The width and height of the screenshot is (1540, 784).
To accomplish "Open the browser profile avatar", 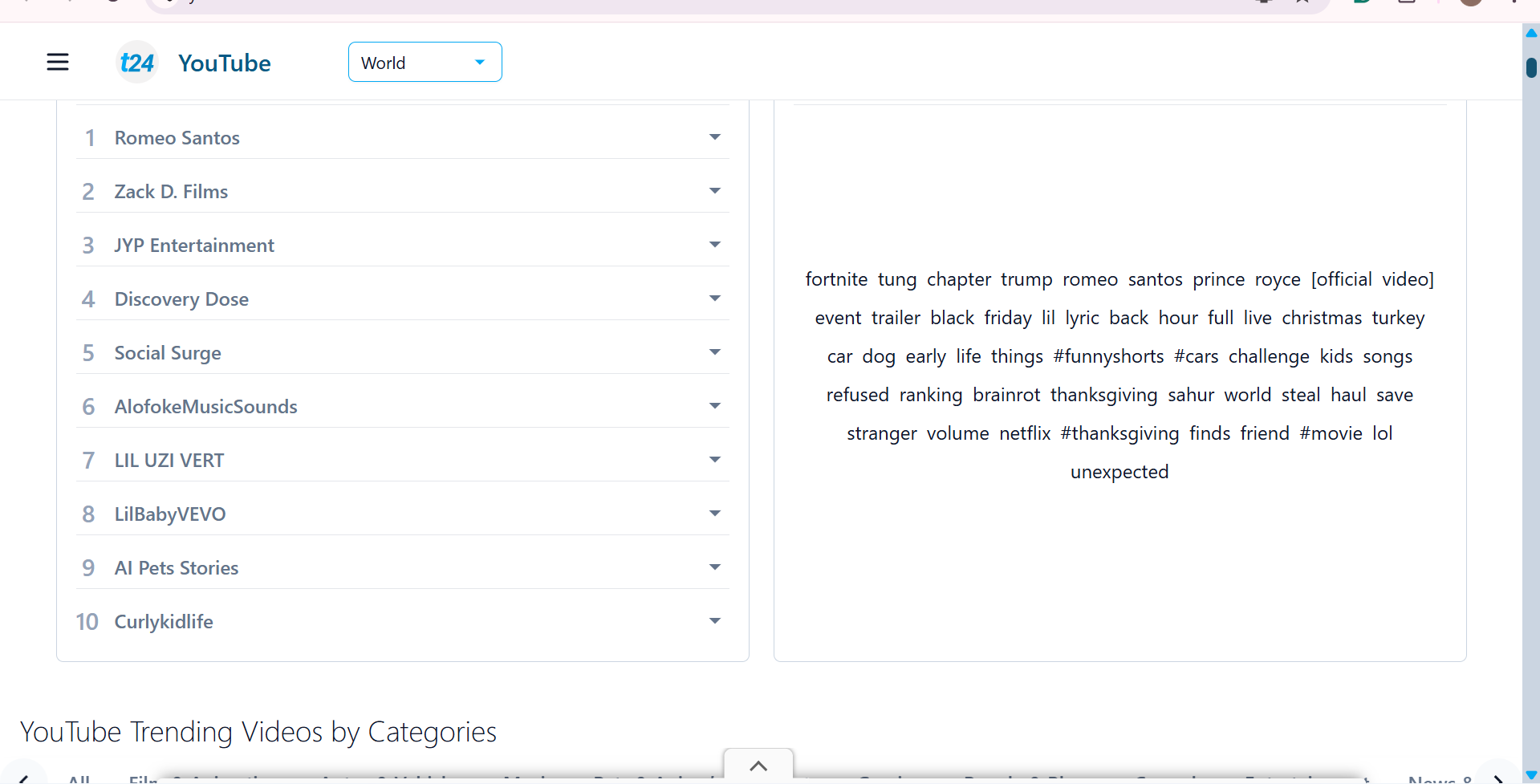I will (1470, 3).
